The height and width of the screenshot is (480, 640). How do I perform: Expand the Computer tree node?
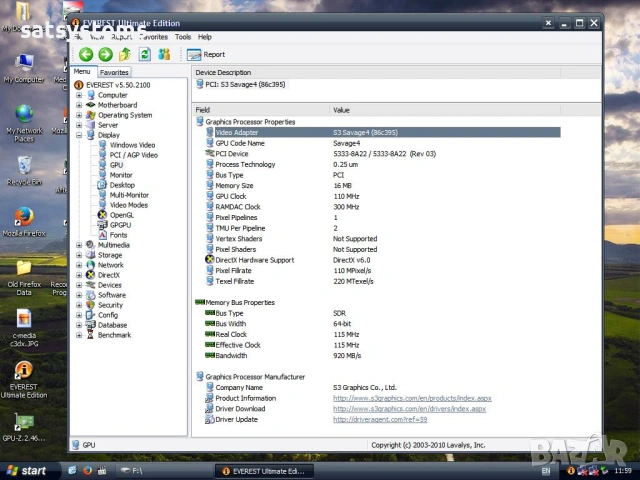[x=79, y=95]
